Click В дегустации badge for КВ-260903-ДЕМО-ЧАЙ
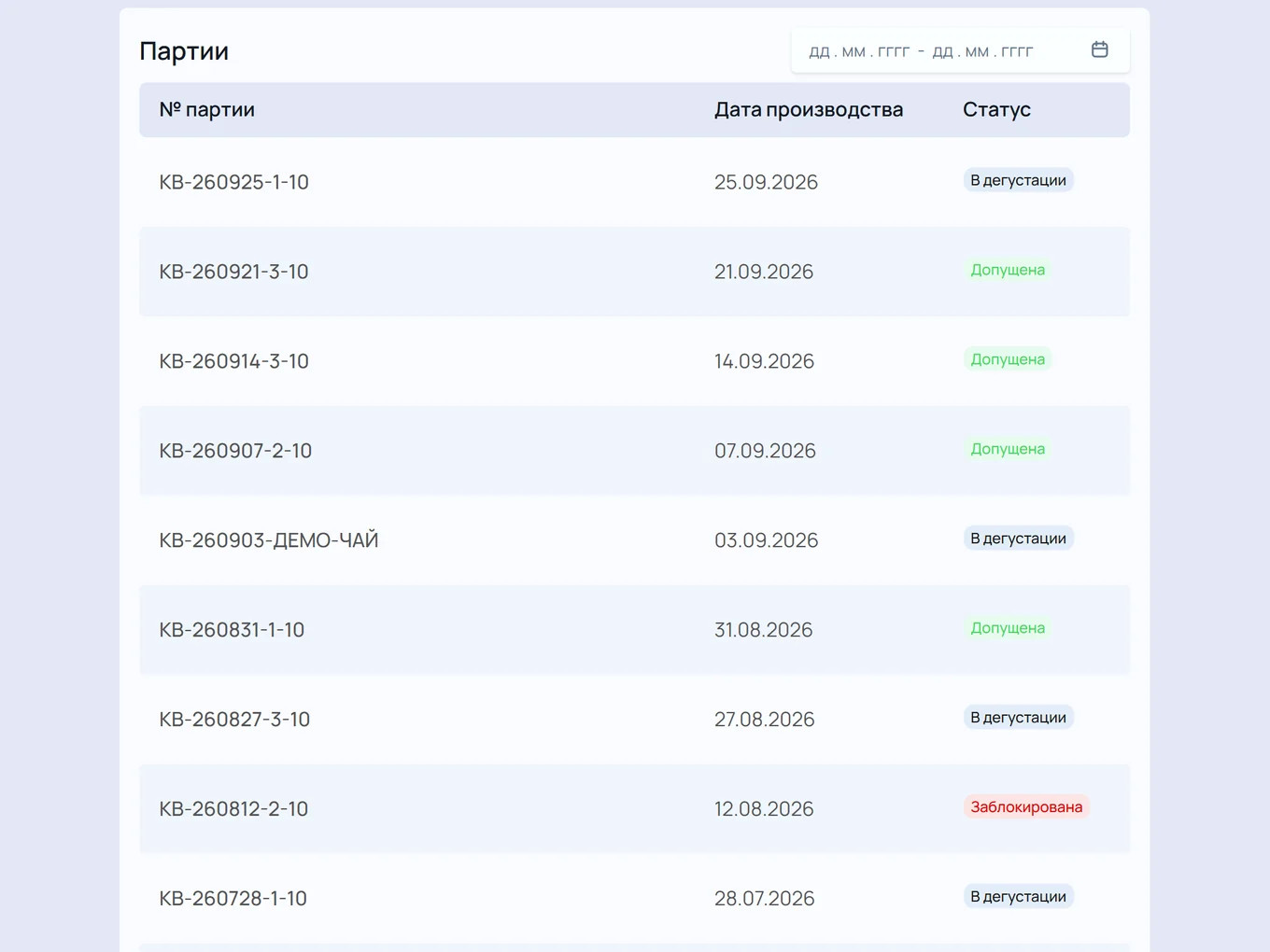The width and height of the screenshot is (1270, 952). pos(1018,539)
